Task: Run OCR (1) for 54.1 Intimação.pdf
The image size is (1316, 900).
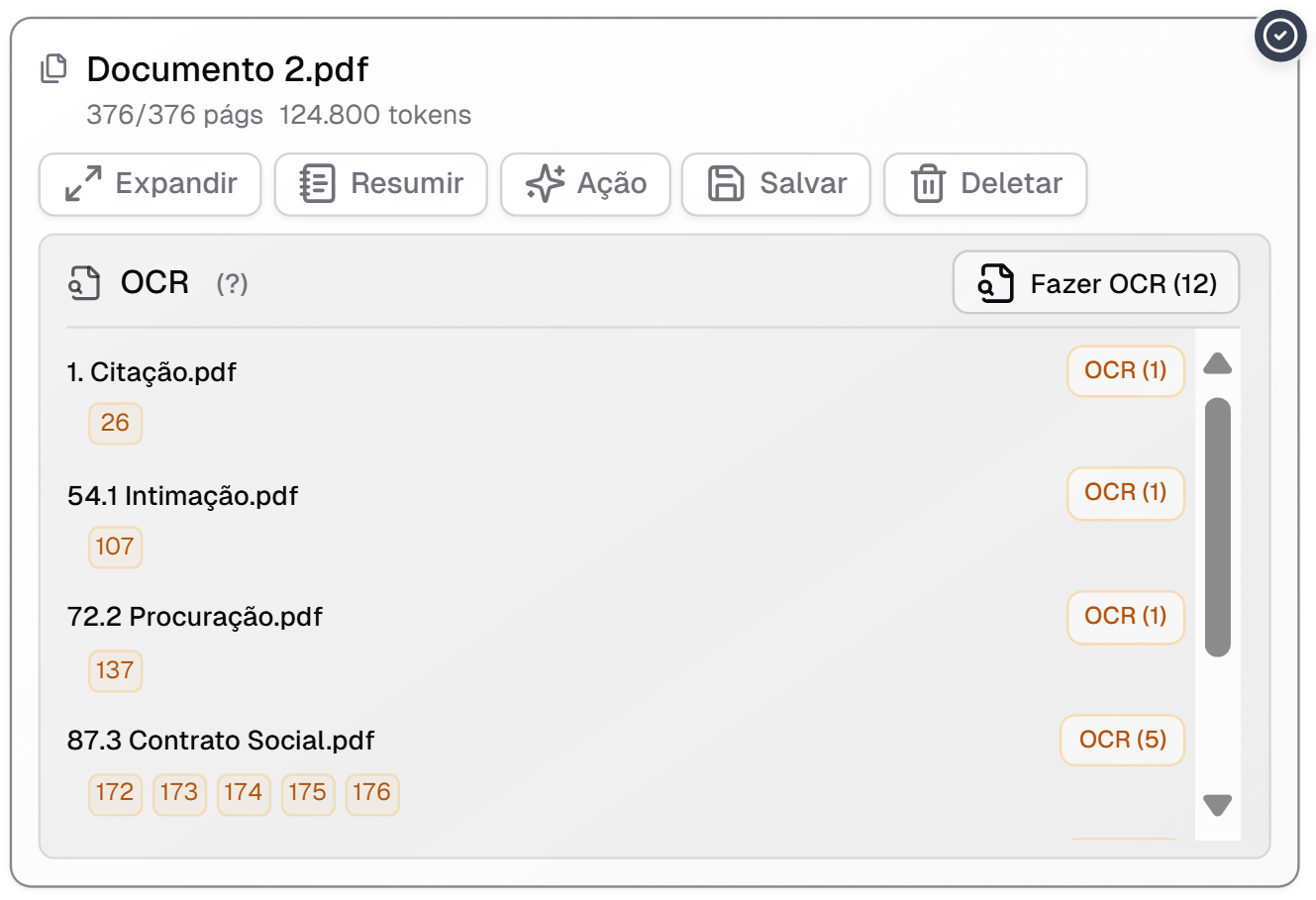Action: (1125, 493)
